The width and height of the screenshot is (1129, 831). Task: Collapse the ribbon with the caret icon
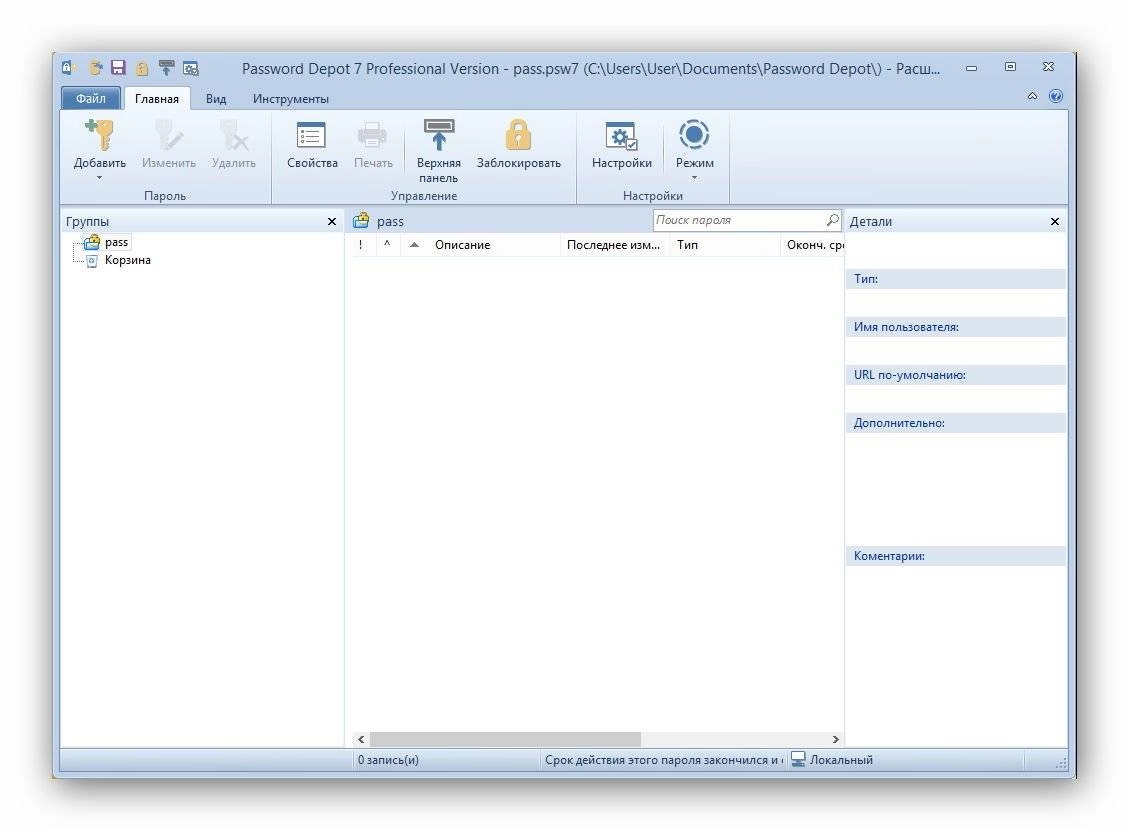click(1033, 96)
